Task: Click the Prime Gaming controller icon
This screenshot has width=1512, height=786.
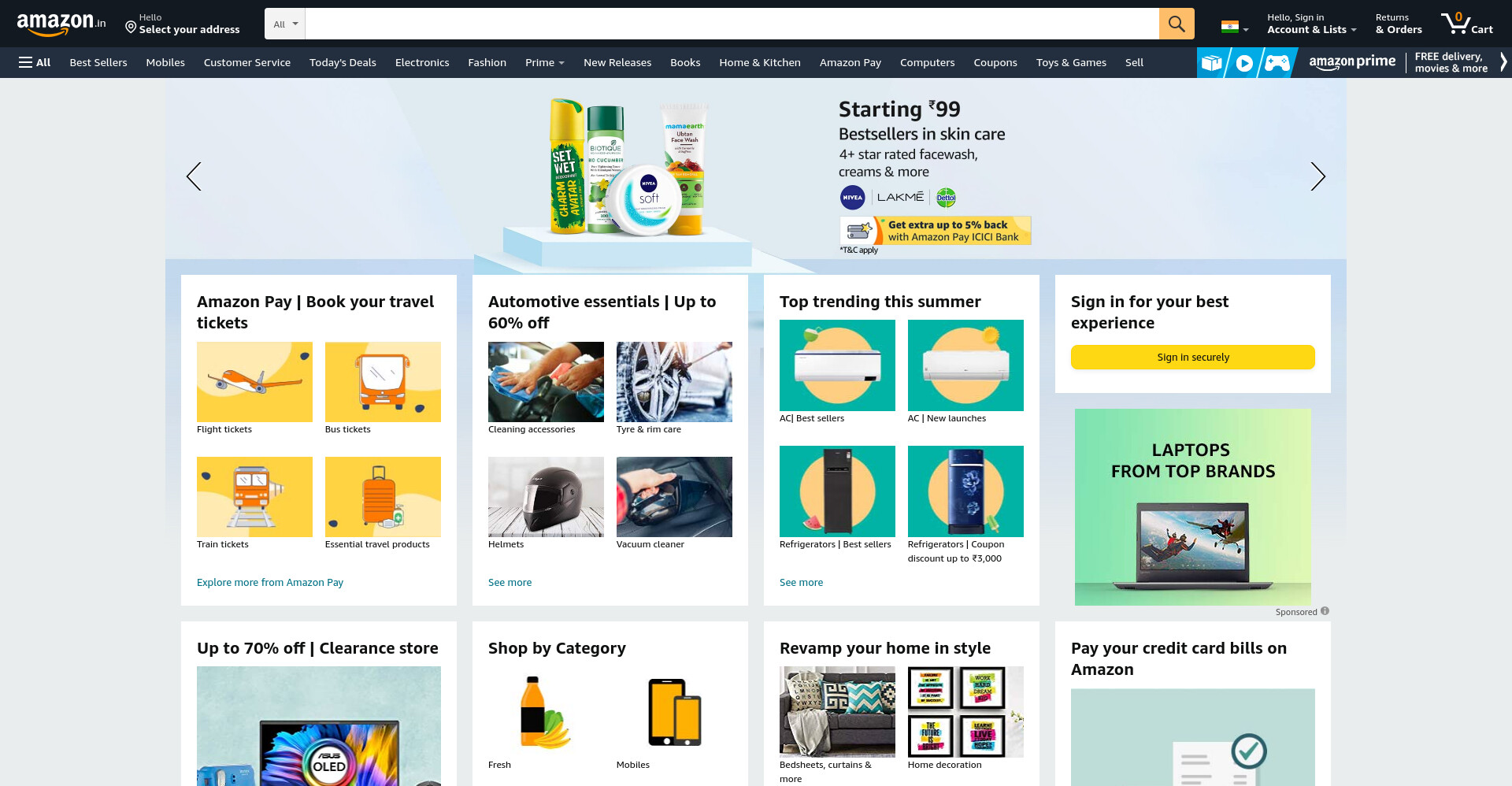Action: (1277, 62)
